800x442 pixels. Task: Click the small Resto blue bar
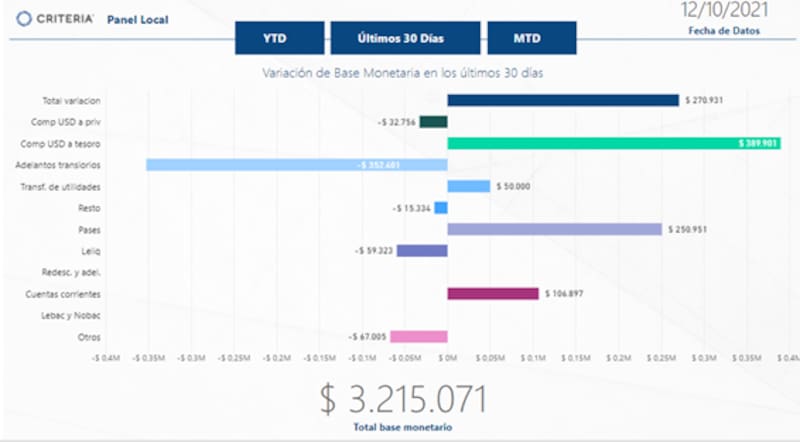(441, 208)
